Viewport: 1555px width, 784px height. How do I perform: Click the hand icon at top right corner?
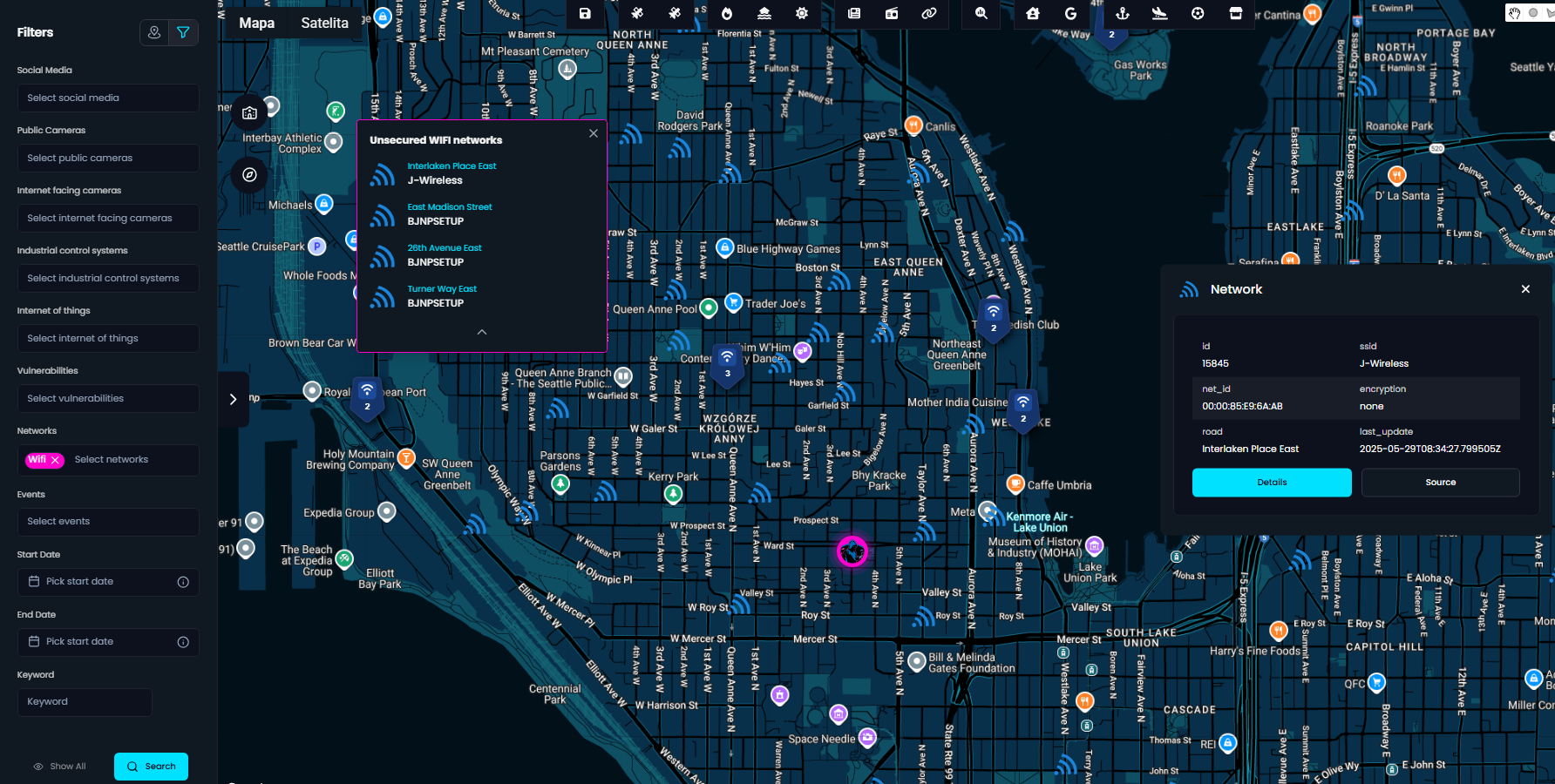click(1515, 13)
